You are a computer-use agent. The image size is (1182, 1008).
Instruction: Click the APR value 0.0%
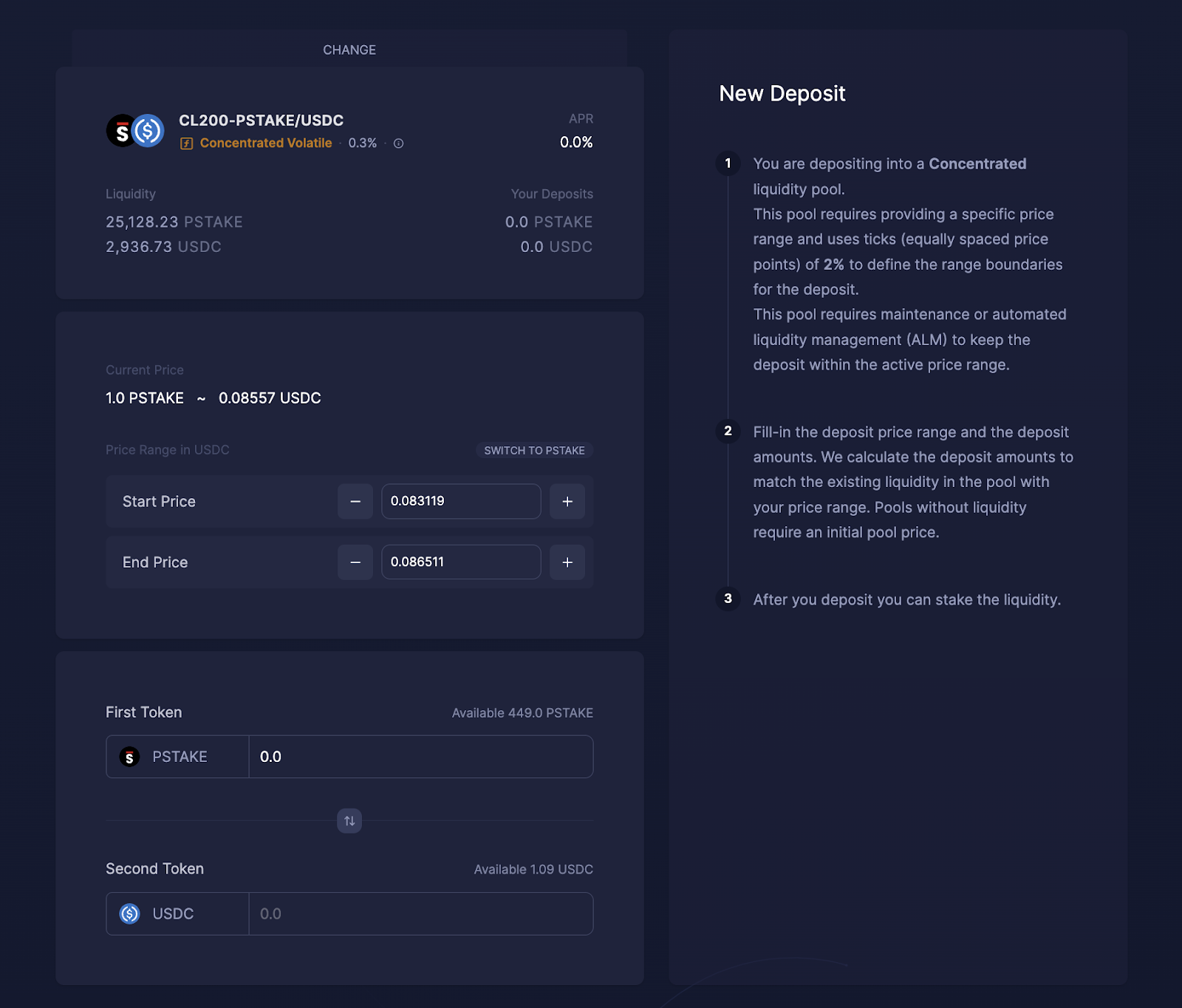[576, 143]
